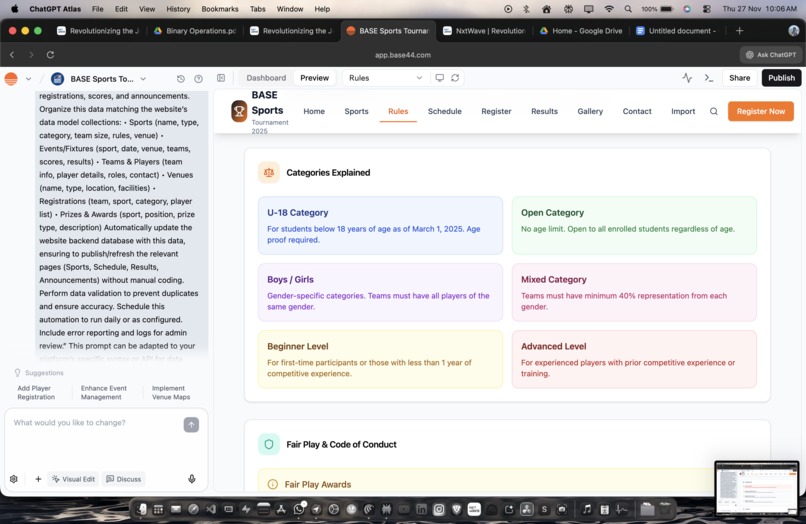Select Add Player Registration suggestion
This screenshot has width=806, height=524.
pyautogui.click(x=36, y=392)
